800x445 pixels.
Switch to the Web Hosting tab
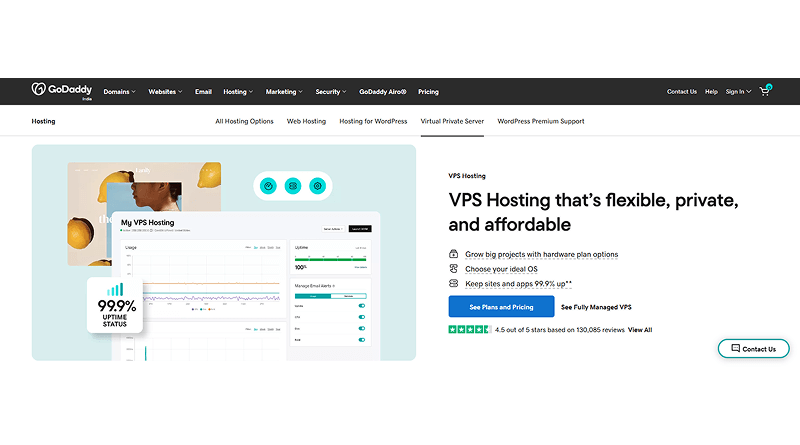pyautogui.click(x=307, y=121)
